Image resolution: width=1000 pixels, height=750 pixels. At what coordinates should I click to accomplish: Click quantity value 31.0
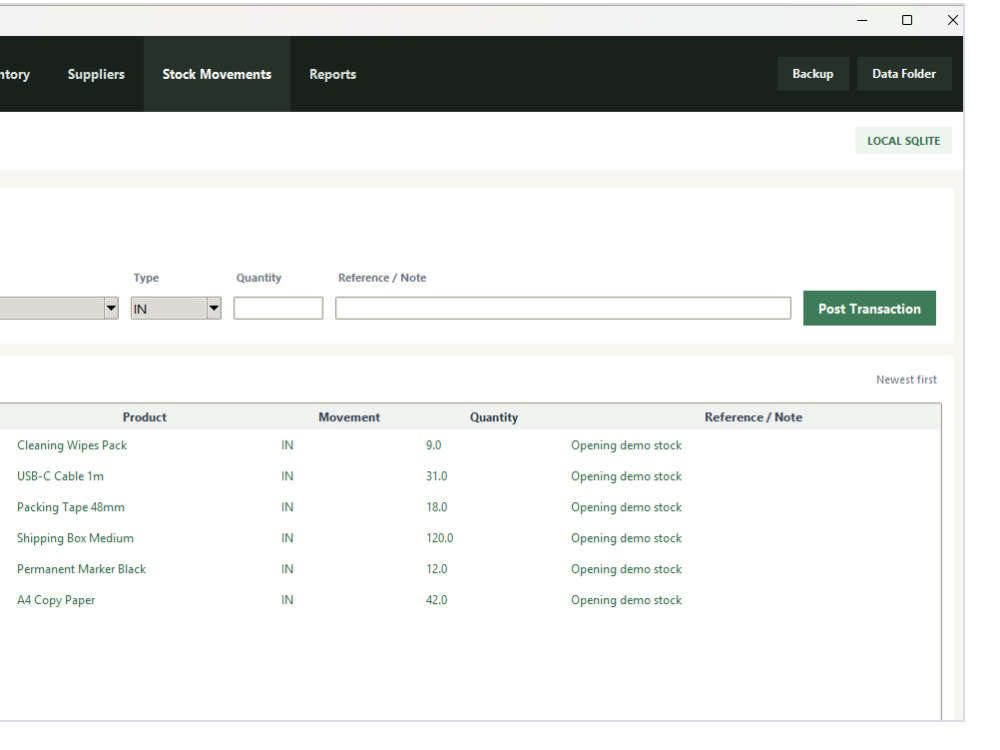pyautogui.click(x=437, y=476)
